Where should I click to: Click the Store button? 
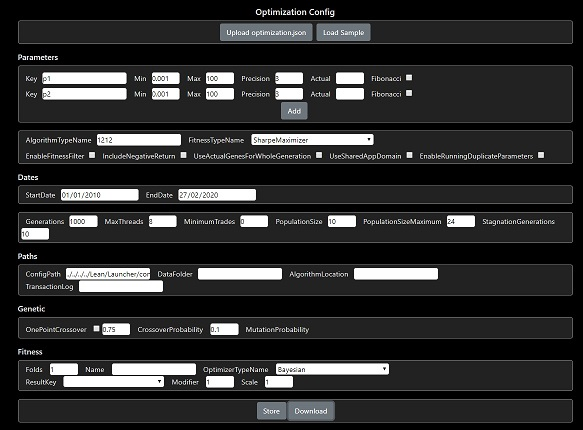(x=271, y=411)
